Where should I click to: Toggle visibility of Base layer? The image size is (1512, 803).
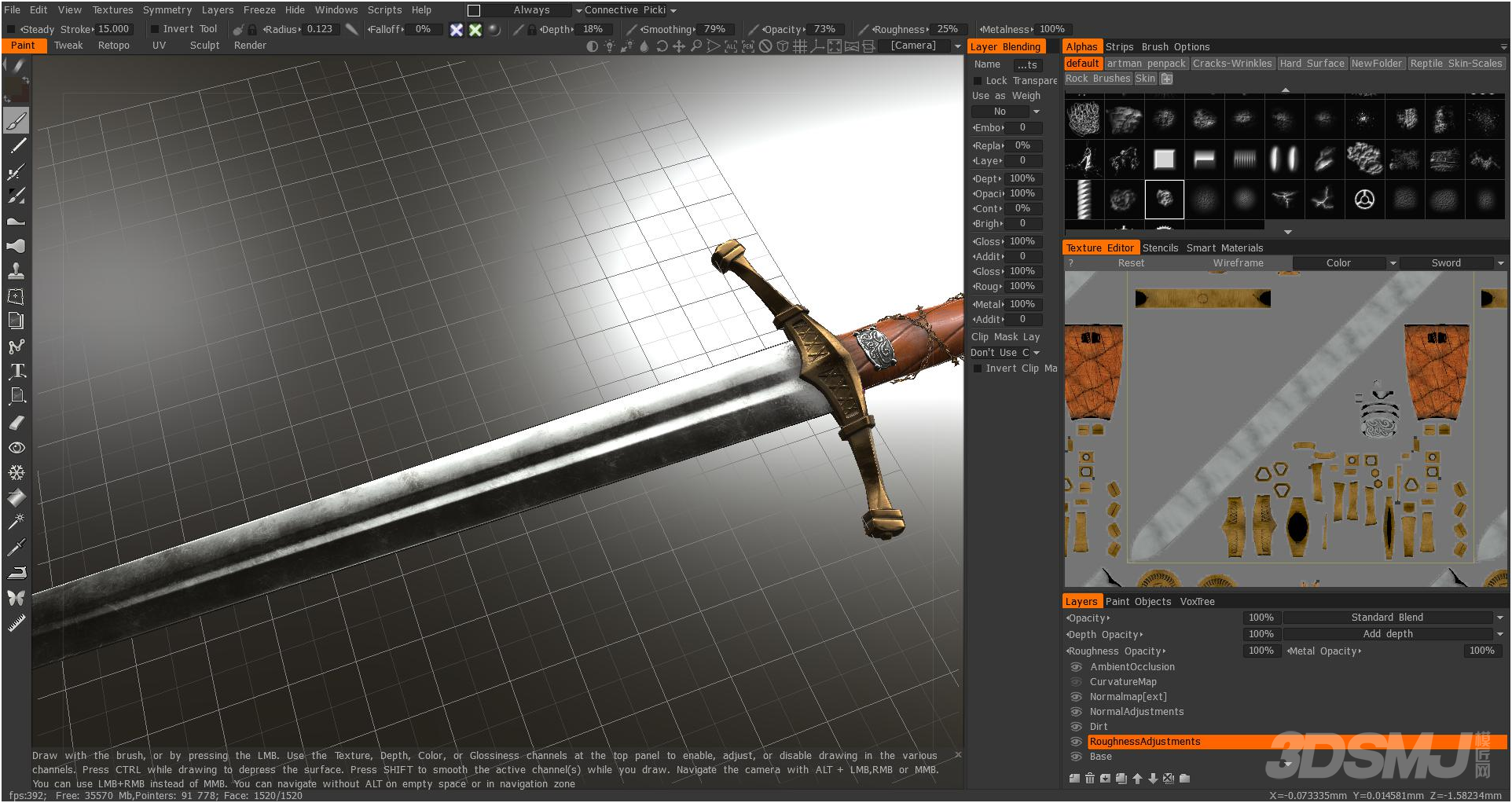[1077, 757]
